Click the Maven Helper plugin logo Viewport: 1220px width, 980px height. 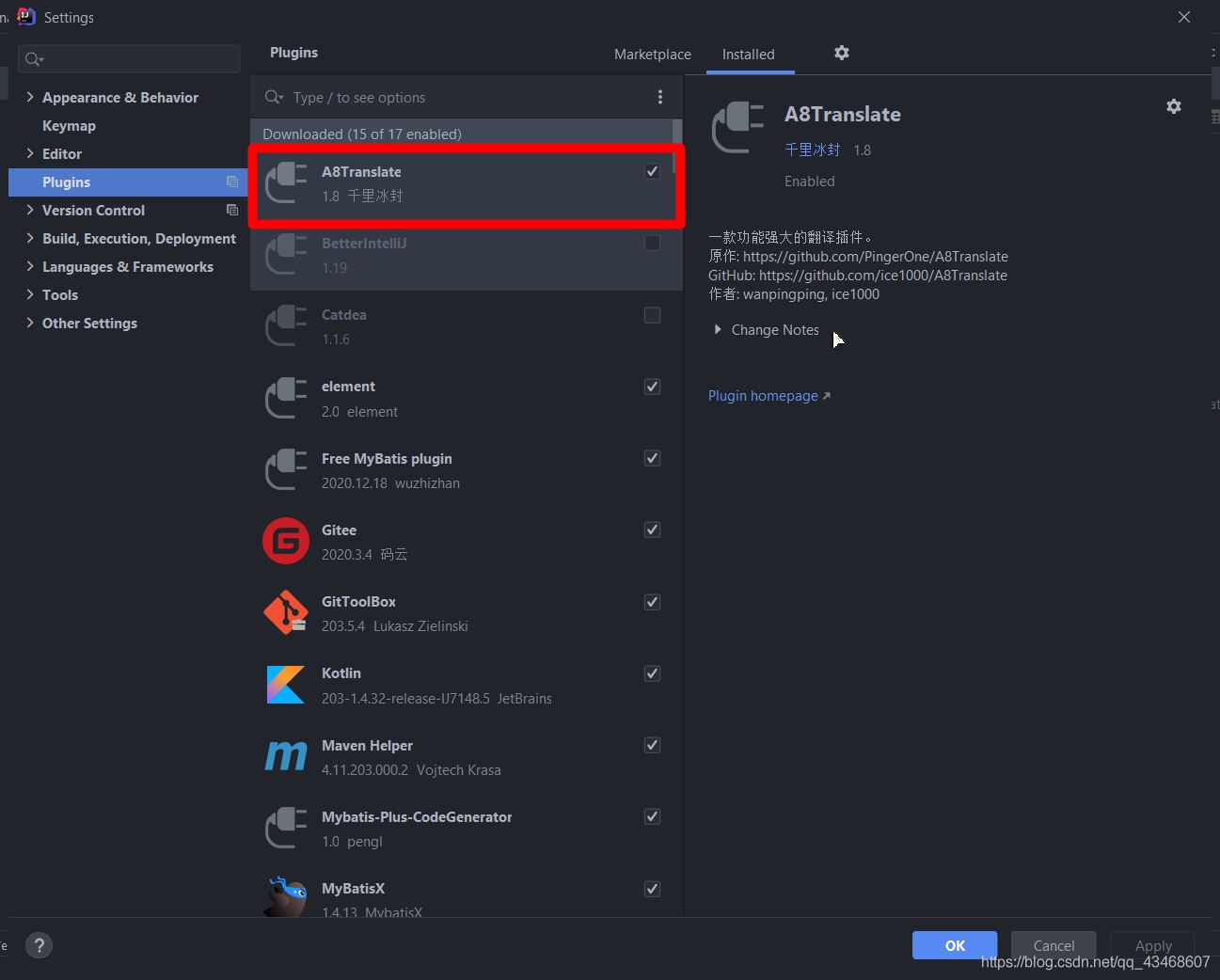tap(286, 756)
